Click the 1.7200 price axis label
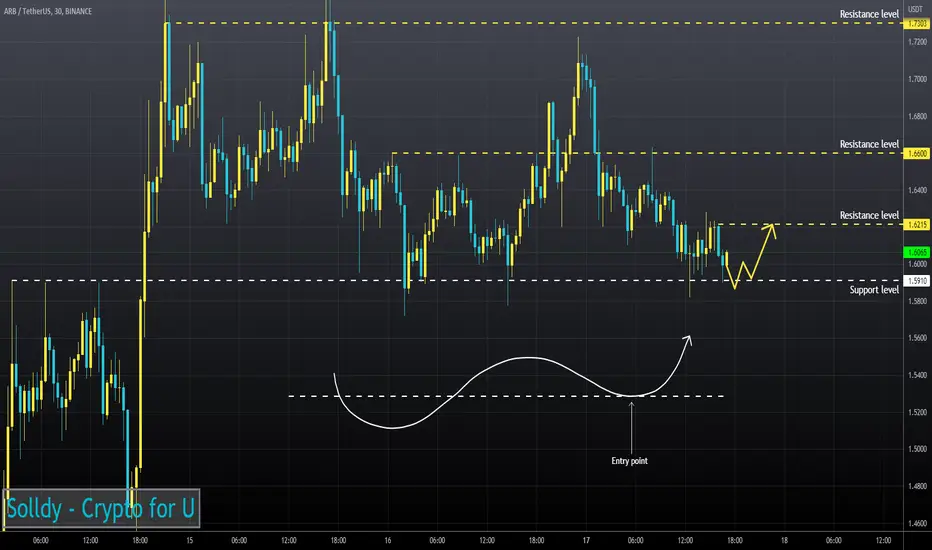The width and height of the screenshot is (932, 550). pyautogui.click(x=917, y=42)
